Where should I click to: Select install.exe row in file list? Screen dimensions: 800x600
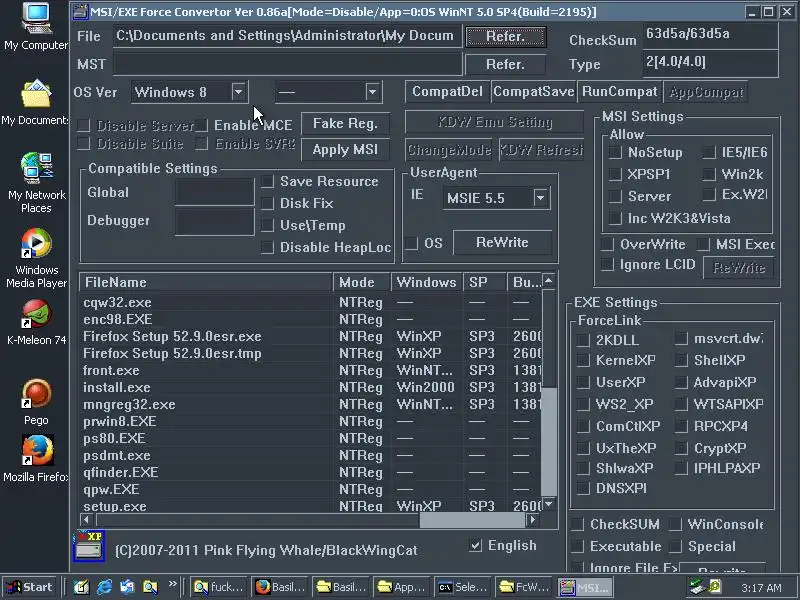click(x=310, y=388)
